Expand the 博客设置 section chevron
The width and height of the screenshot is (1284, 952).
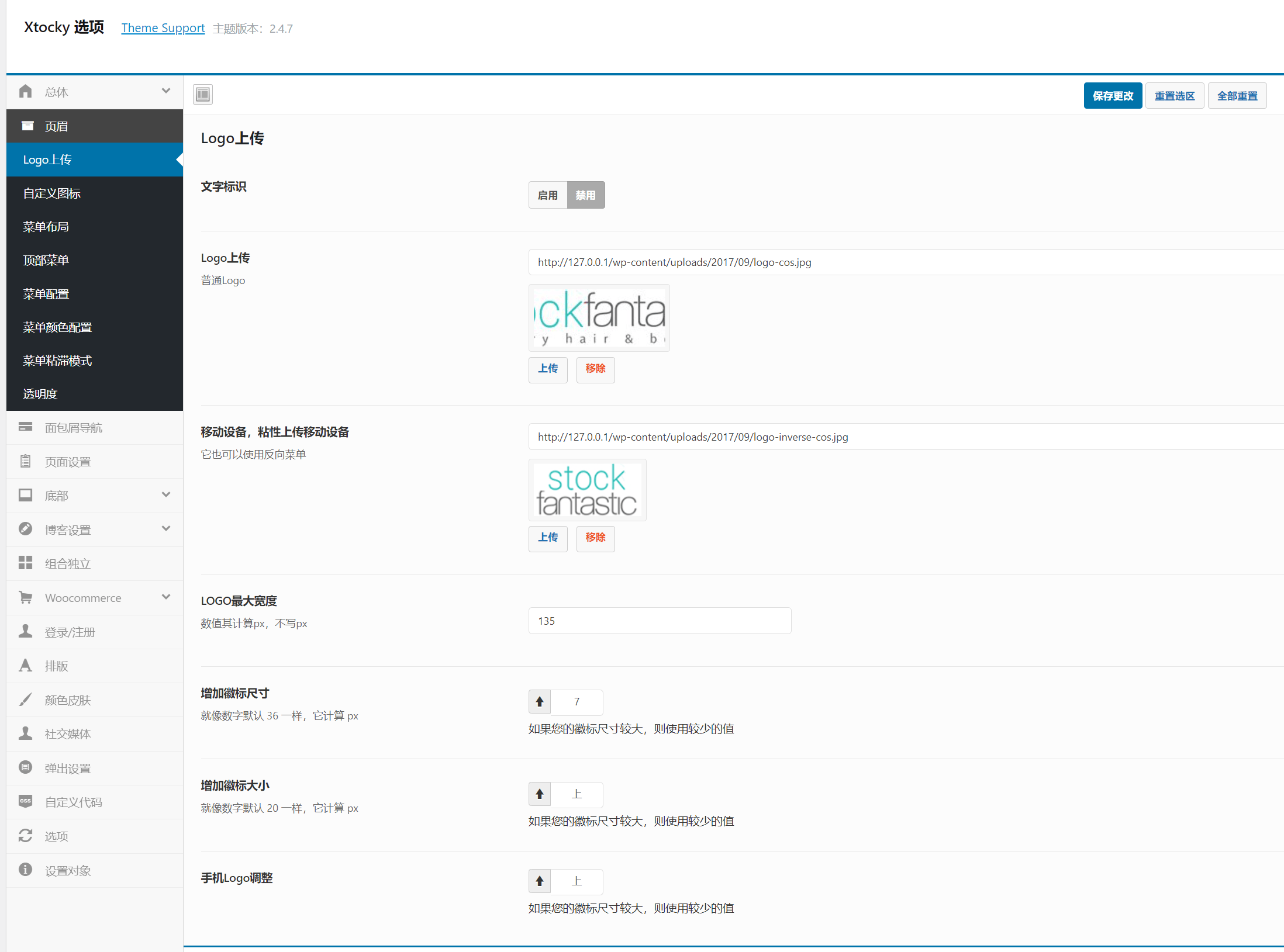pos(166,529)
